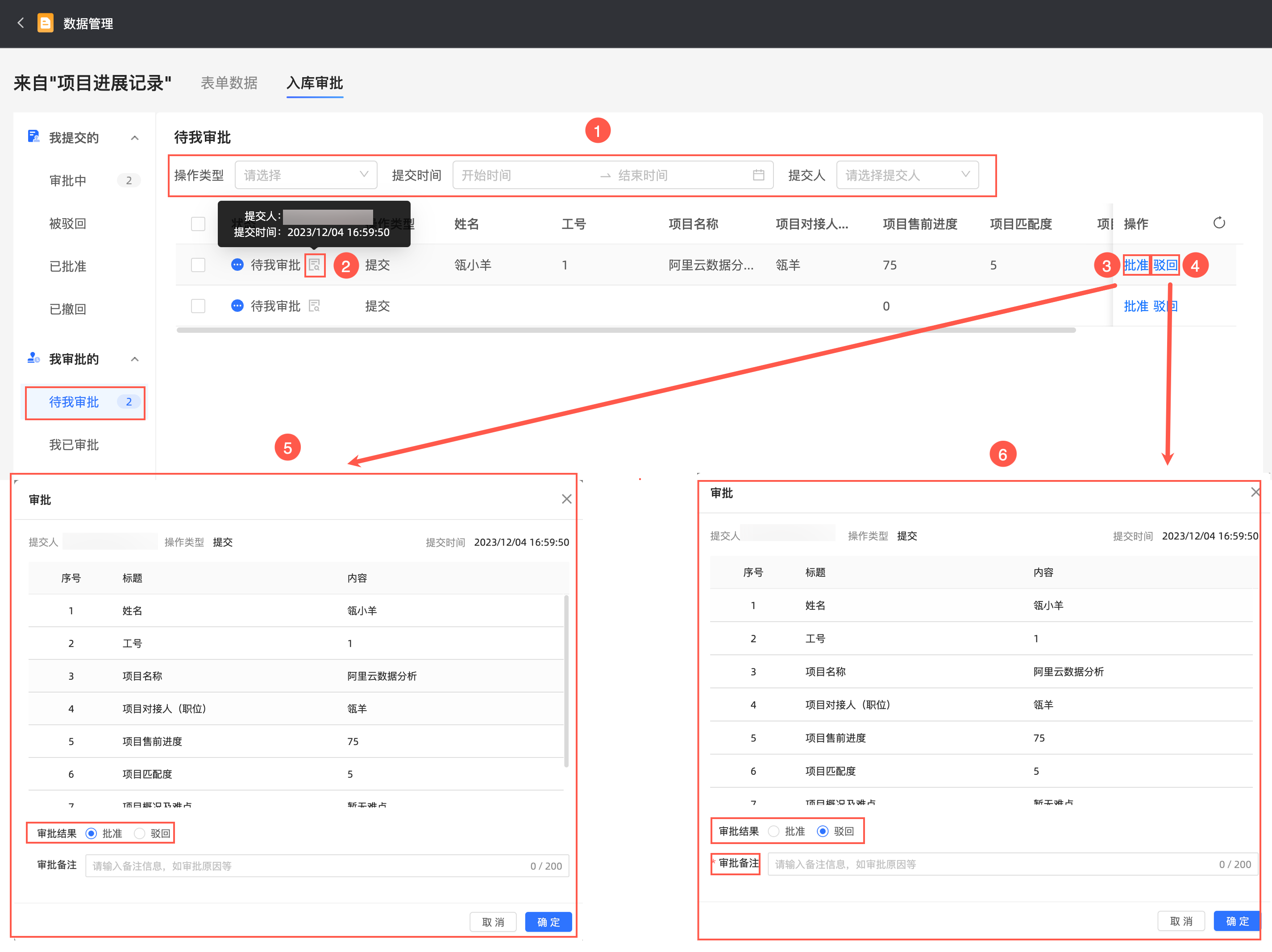The width and height of the screenshot is (1272, 952).
Task: Click the 我提交的 sidebar icon
Action: [33, 137]
